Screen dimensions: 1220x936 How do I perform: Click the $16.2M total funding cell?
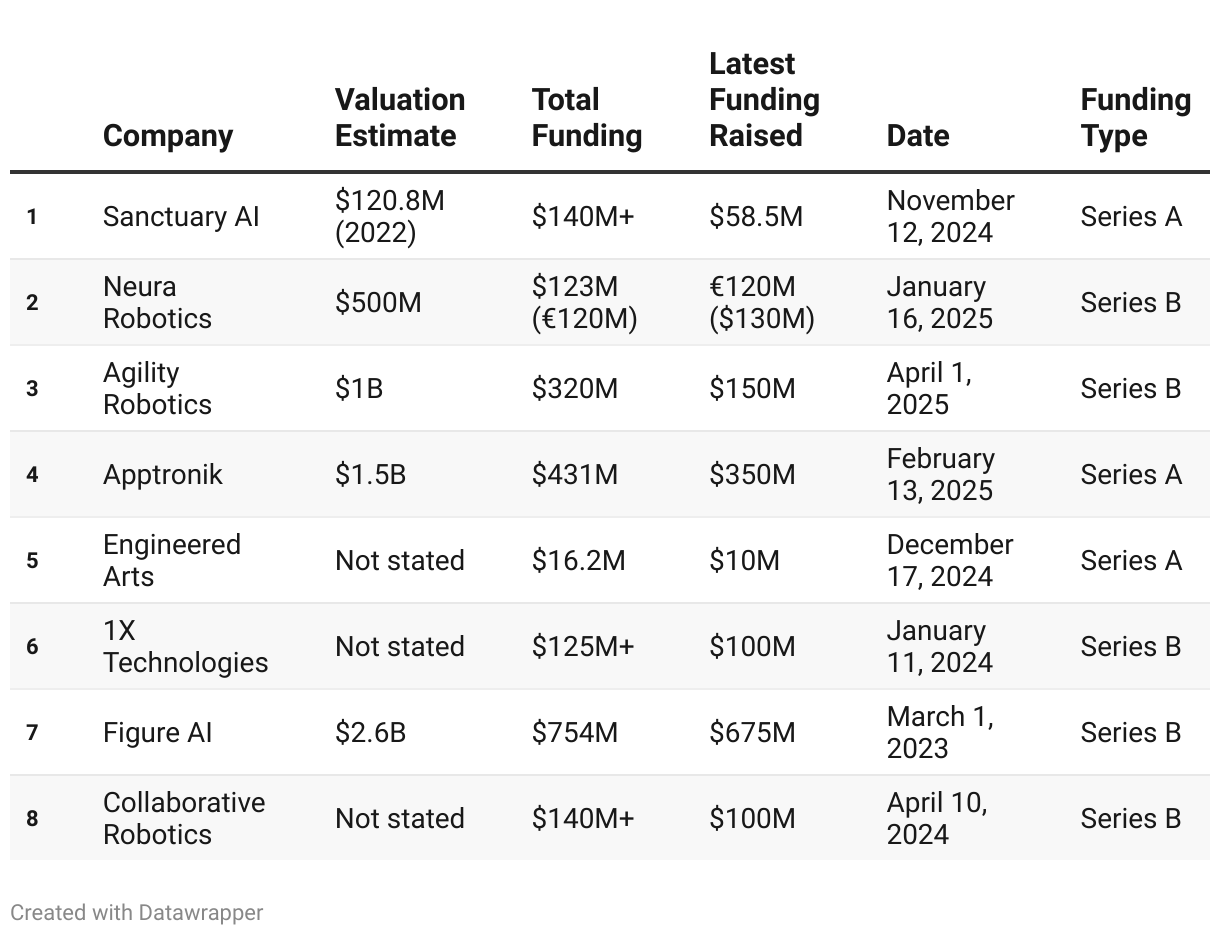pos(578,560)
